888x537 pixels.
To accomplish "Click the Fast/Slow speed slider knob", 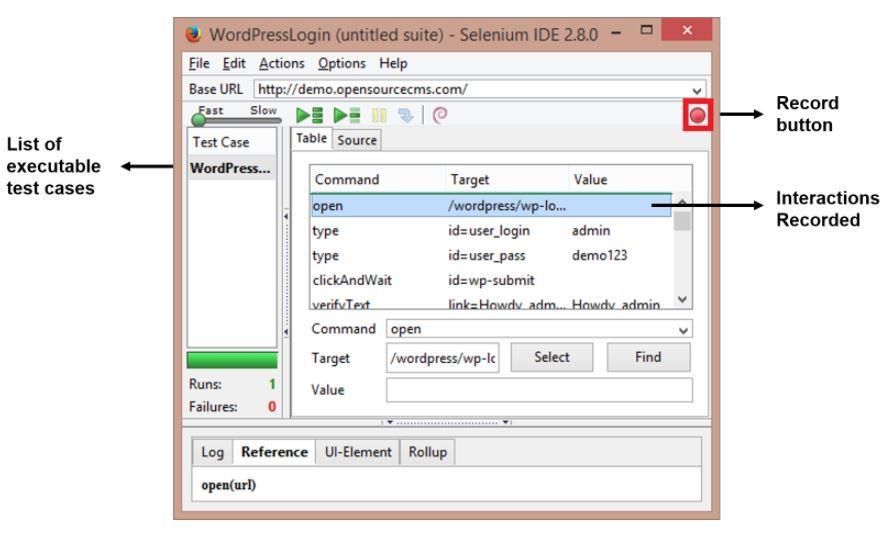I will [198, 120].
